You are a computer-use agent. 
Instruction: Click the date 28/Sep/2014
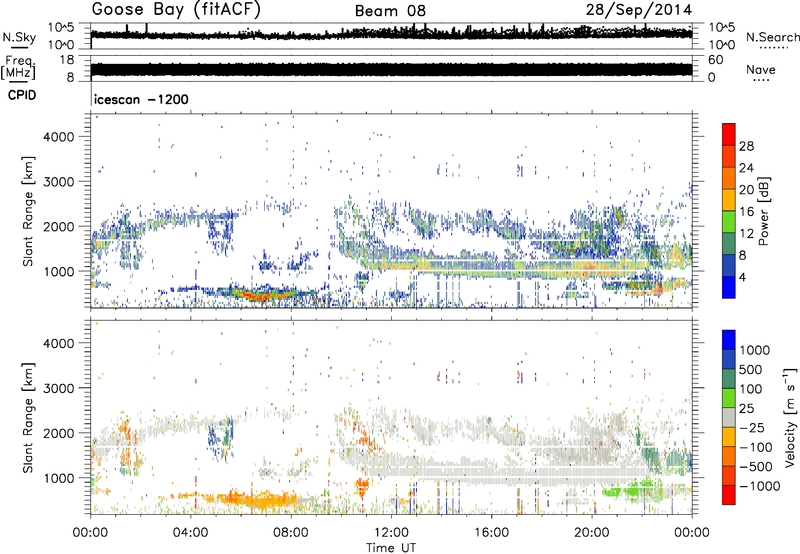[639, 10]
